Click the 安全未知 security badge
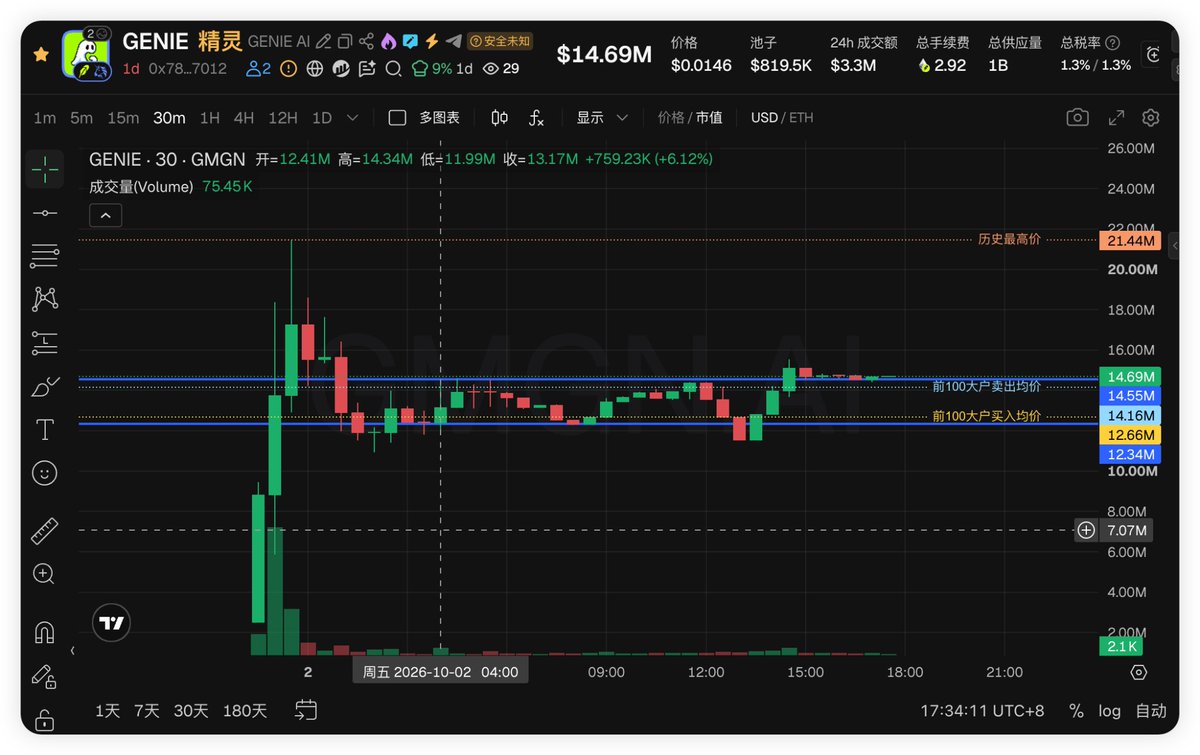Screen dimensions: 1200x755 500,41
